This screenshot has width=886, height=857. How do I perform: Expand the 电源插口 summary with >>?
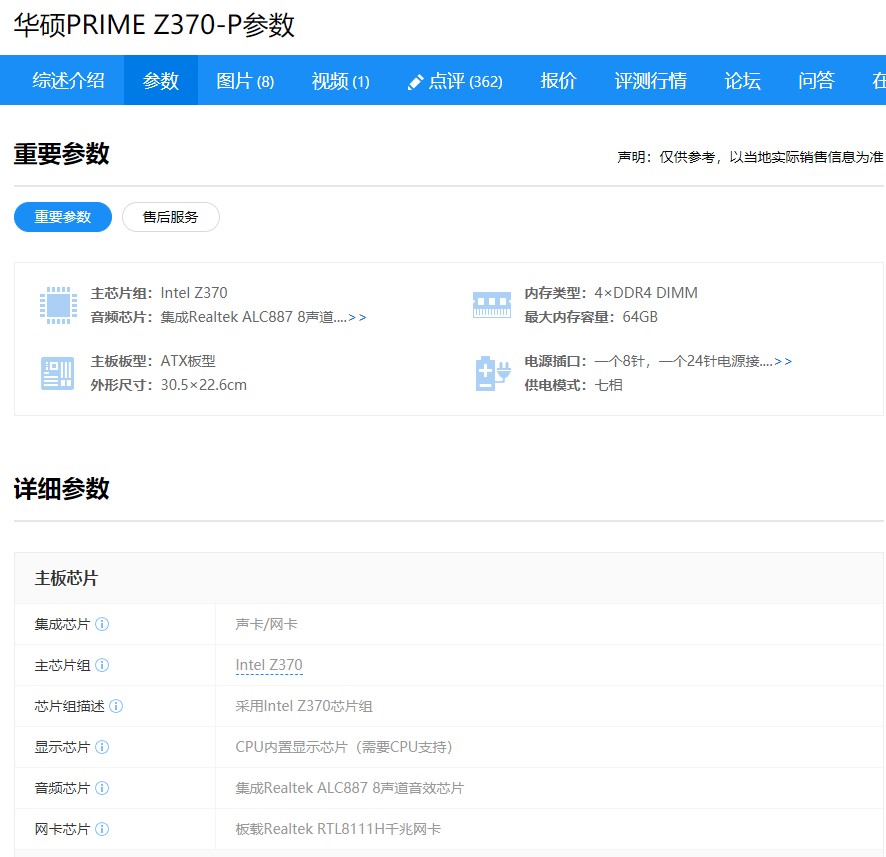(783, 362)
